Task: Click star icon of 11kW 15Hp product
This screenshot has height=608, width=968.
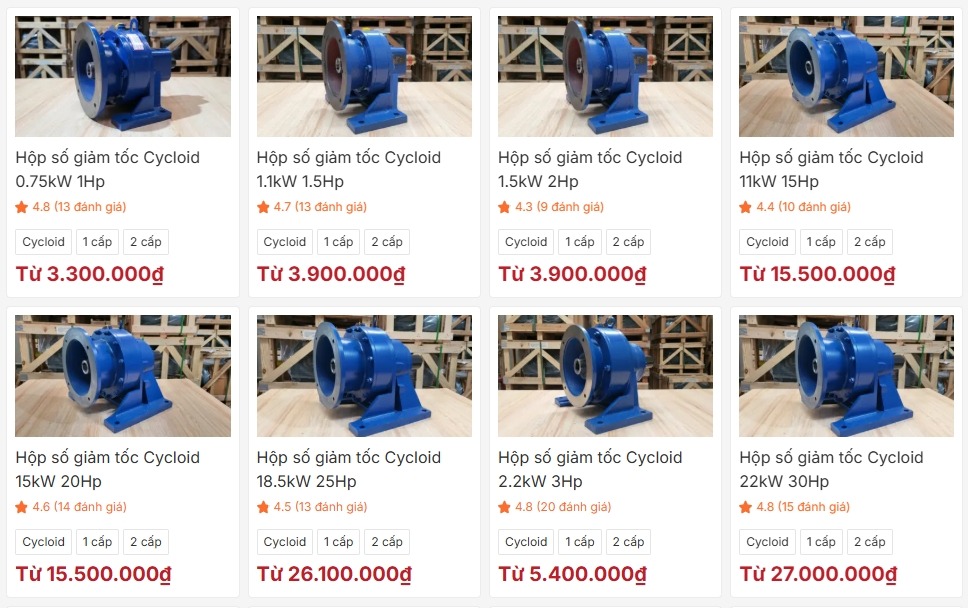Action: pyautogui.click(x=746, y=207)
